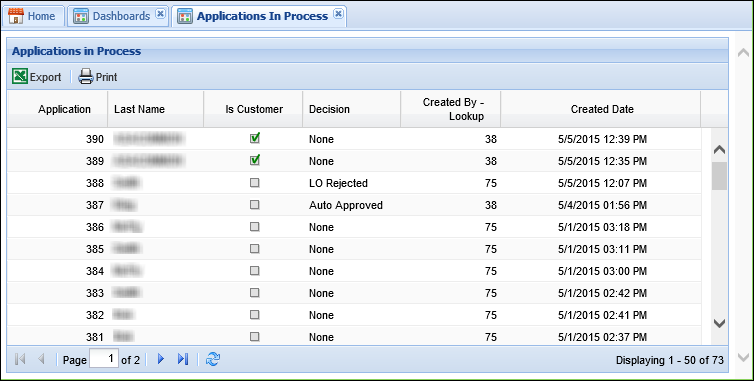Click the page number input field
The width and height of the screenshot is (754, 381).
click(x=104, y=359)
